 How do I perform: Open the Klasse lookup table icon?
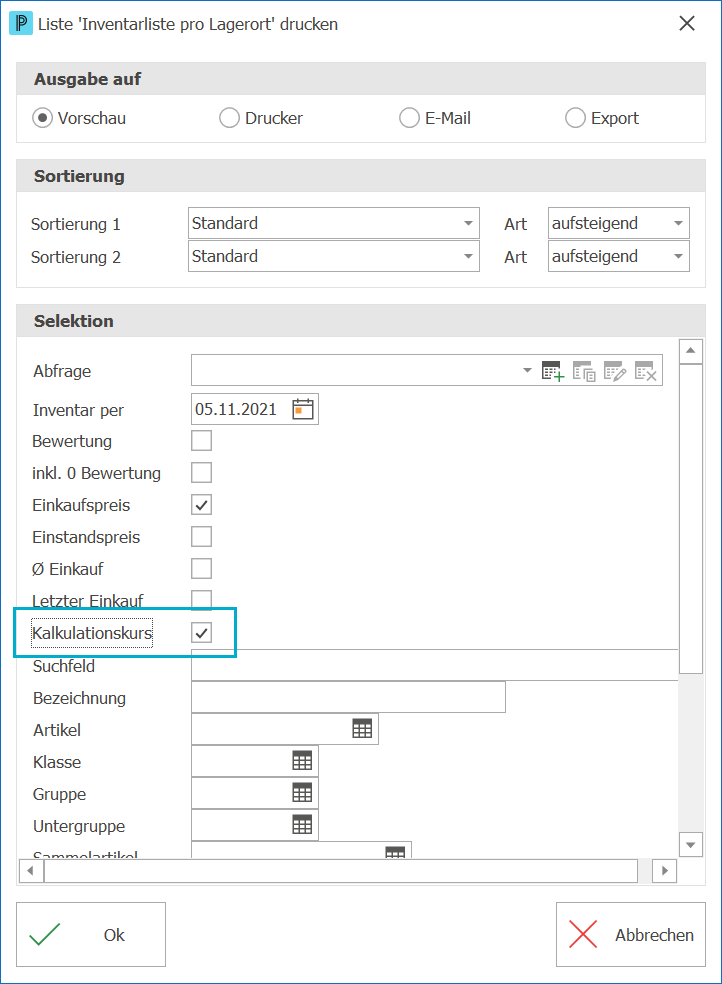pyautogui.click(x=302, y=761)
